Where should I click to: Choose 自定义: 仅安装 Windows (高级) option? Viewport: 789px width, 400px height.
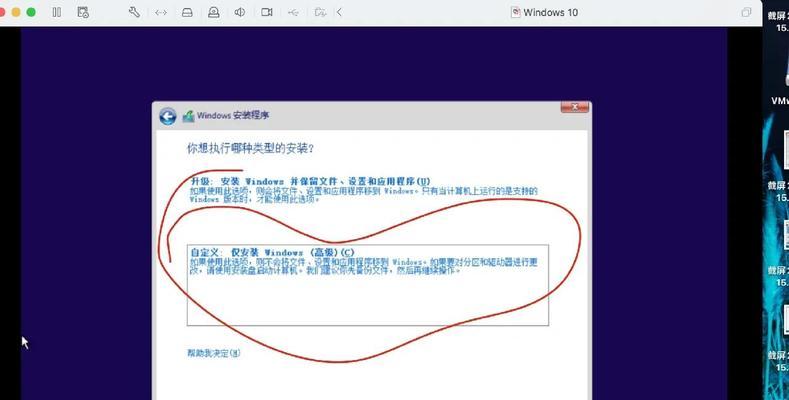click(x=368, y=285)
